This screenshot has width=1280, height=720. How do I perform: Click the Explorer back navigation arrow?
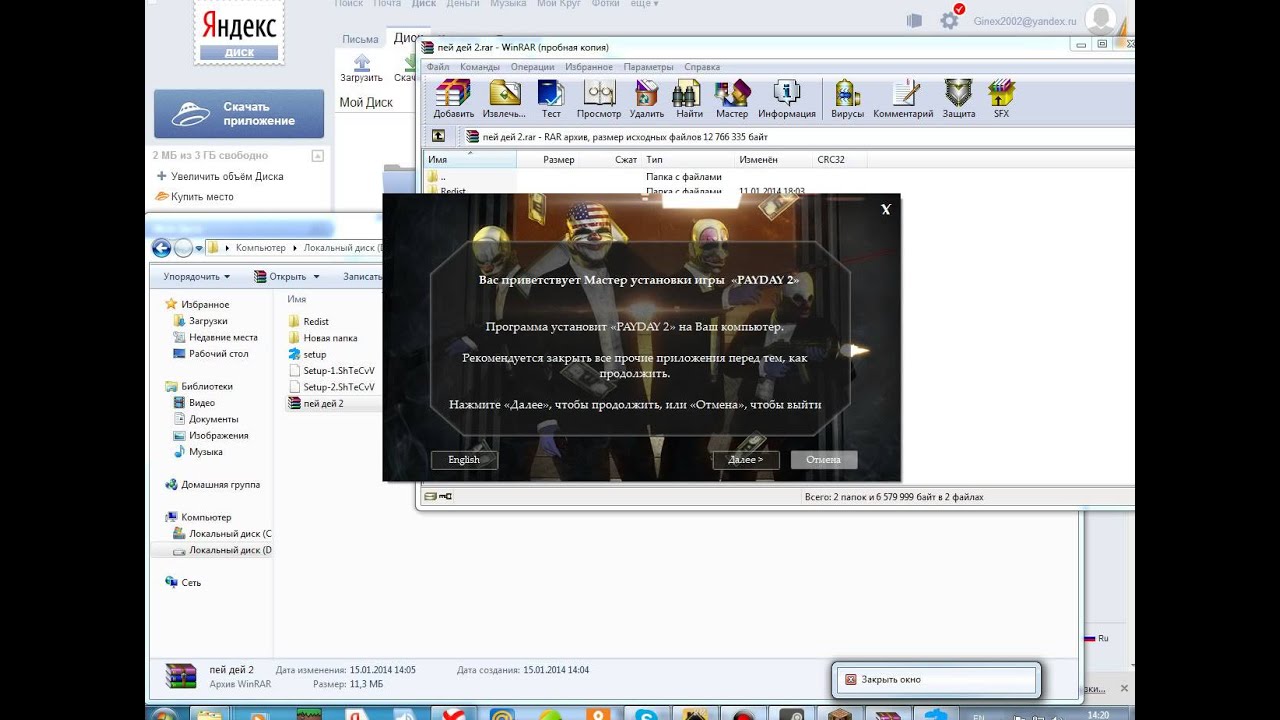(162, 248)
